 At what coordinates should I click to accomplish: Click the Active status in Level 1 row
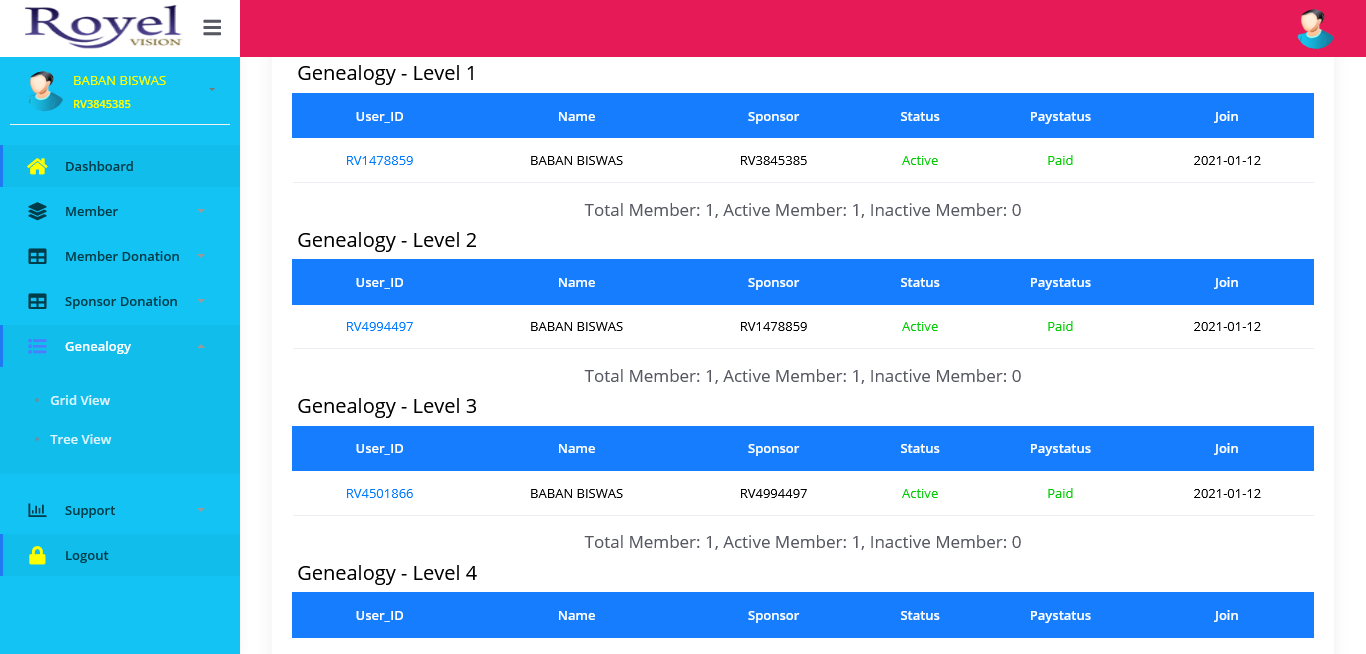coord(920,160)
